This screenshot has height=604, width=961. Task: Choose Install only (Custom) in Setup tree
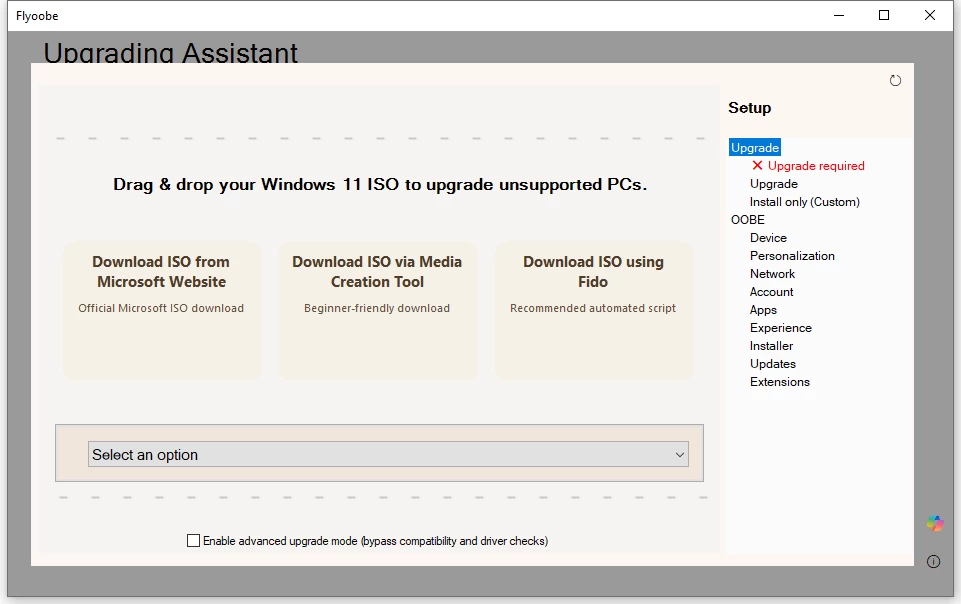point(804,202)
